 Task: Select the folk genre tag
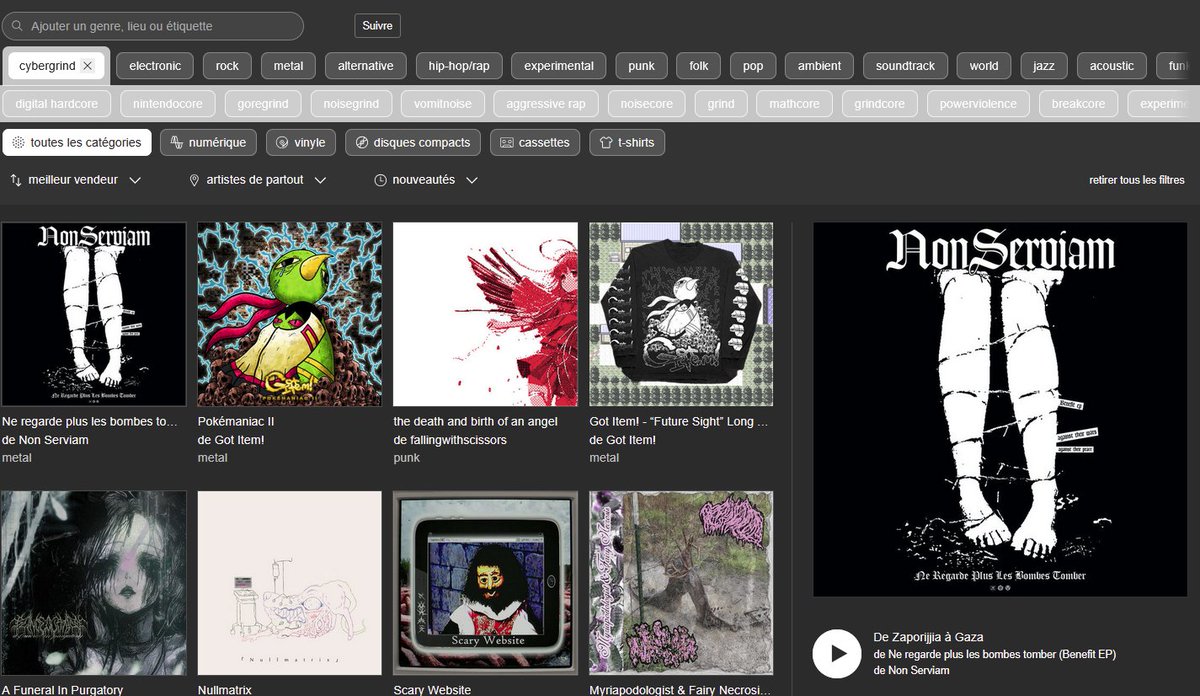(698, 66)
